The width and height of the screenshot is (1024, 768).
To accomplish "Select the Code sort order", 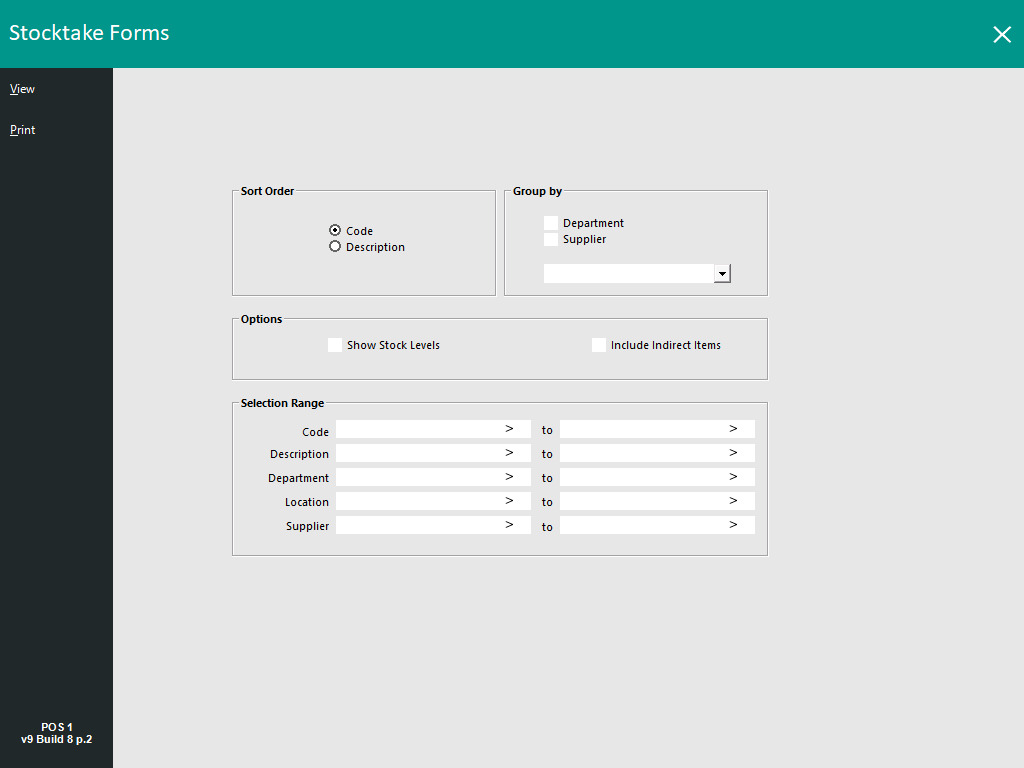I will click(334, 230).
